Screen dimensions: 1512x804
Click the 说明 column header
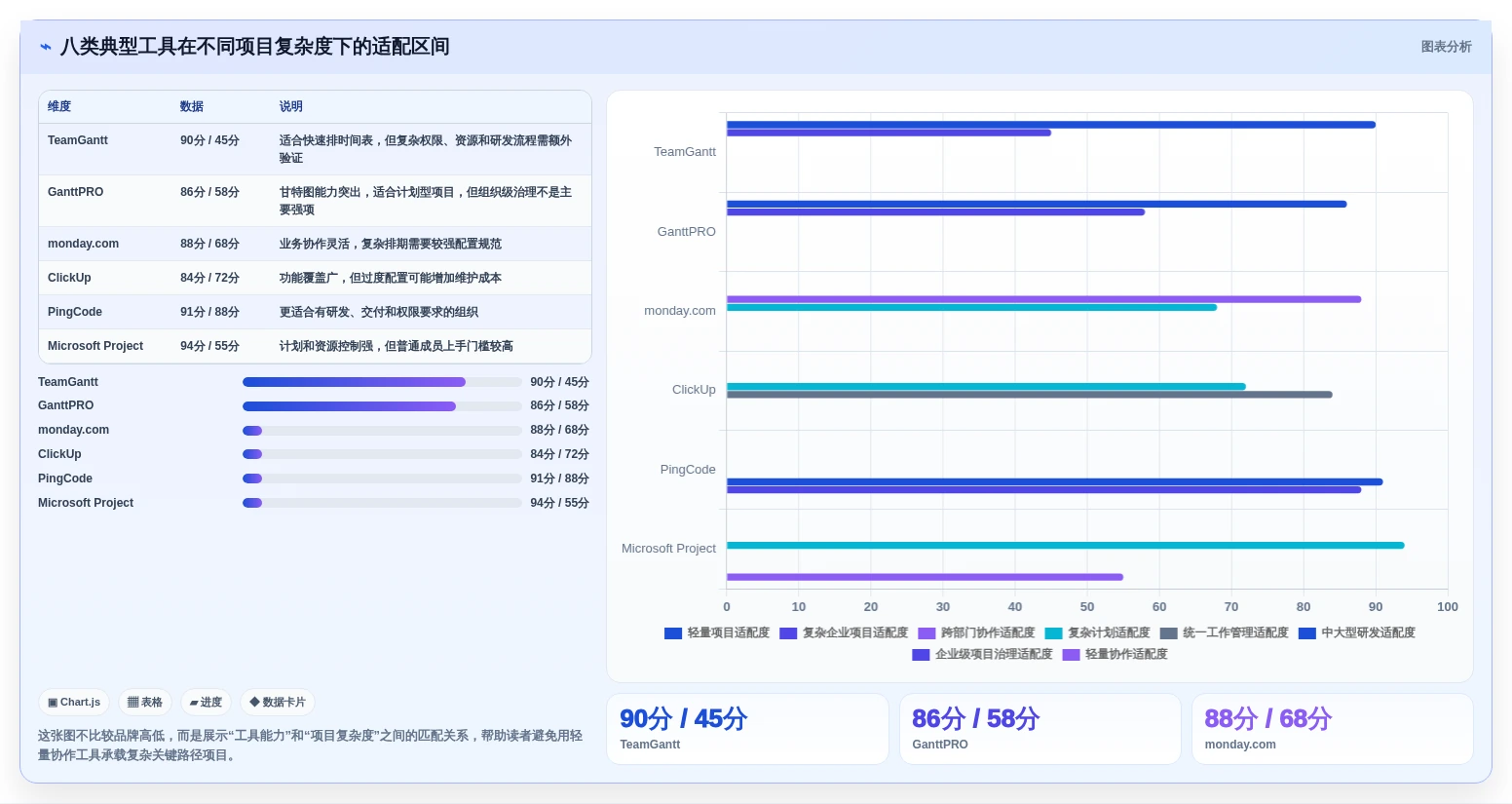[291, 106]
